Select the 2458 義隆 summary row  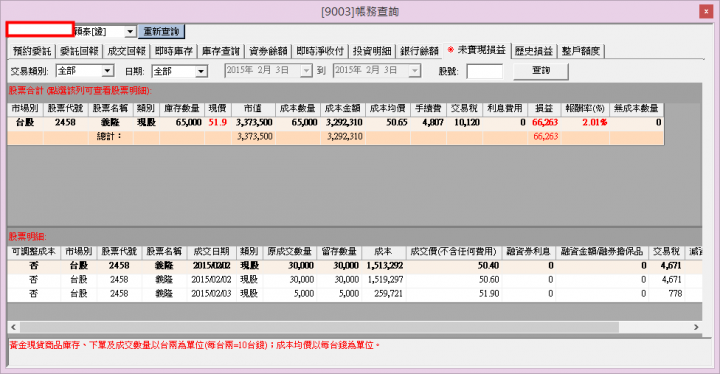coord(335,123)
